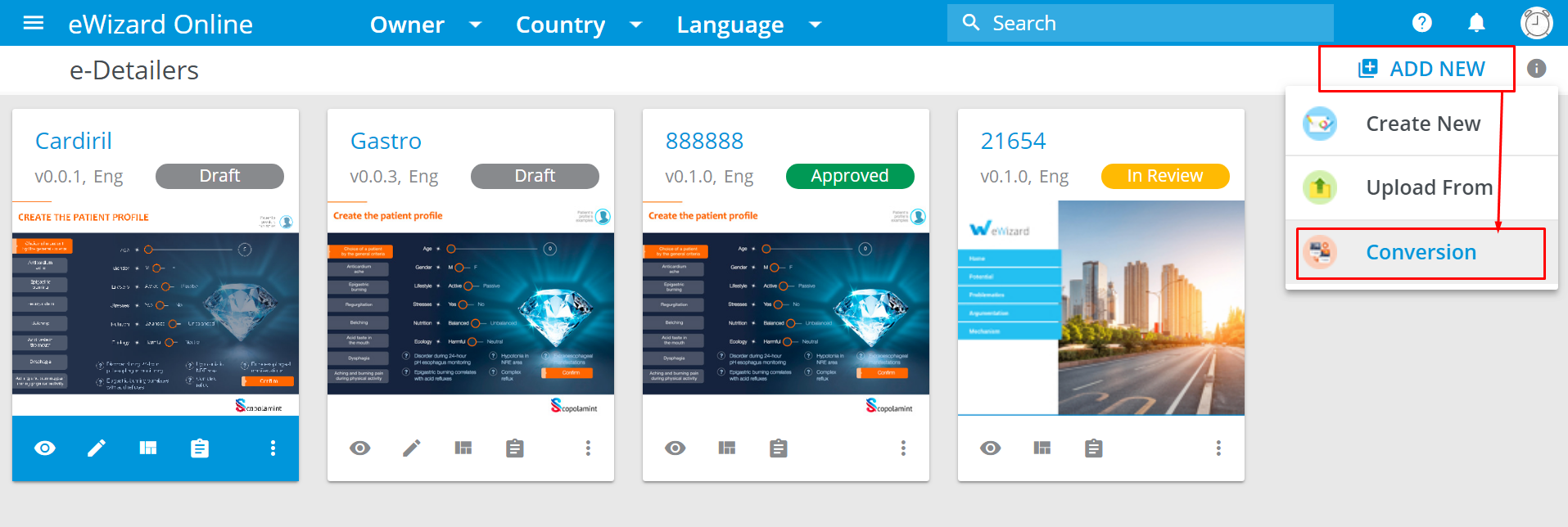Image resolution: width=1568 pixels, height=527 pixels.
Task: Preview Gastro using the eye icon
Action: pyautogui.click(x=360, y=448)
